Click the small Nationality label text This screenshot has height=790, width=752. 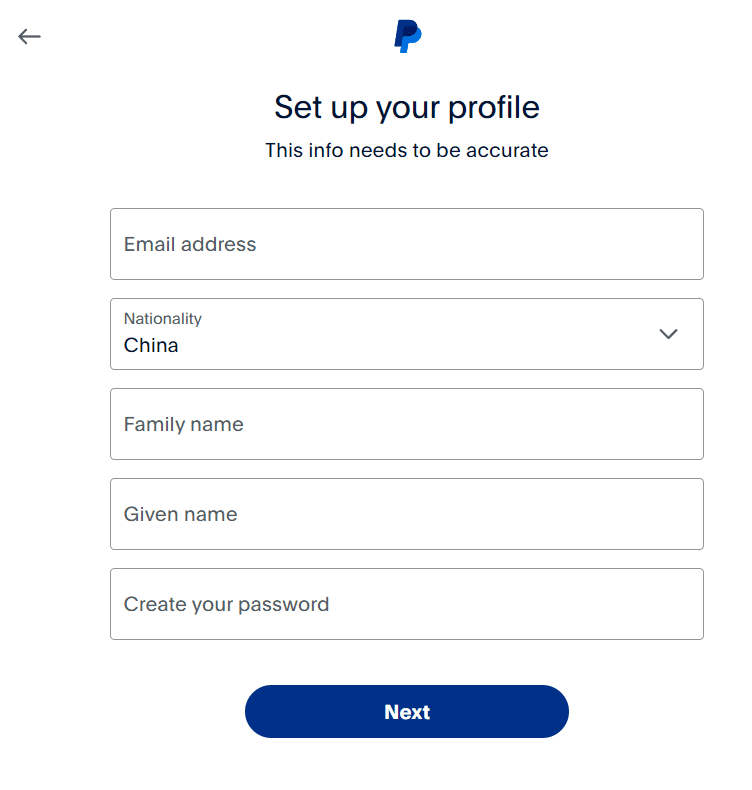coord(163,318)
